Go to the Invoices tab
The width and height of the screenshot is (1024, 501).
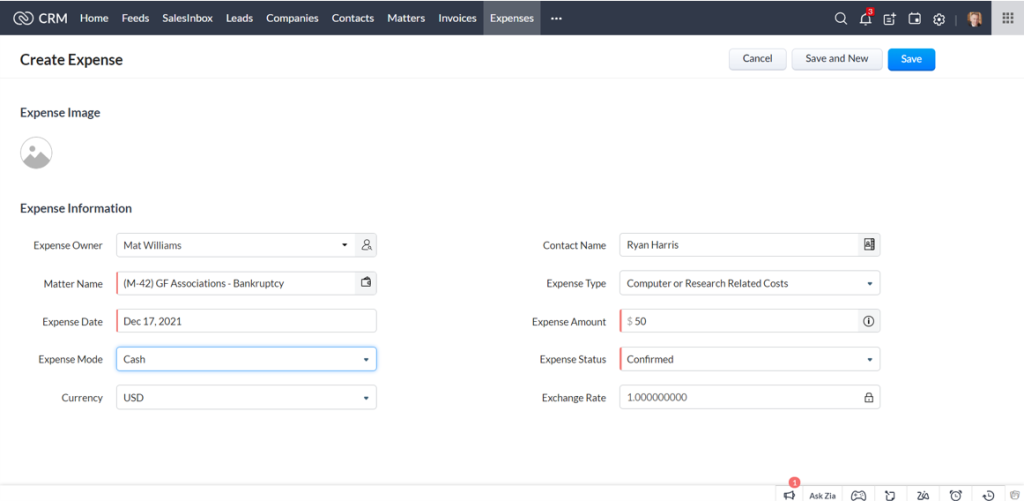tap(457, 18)
